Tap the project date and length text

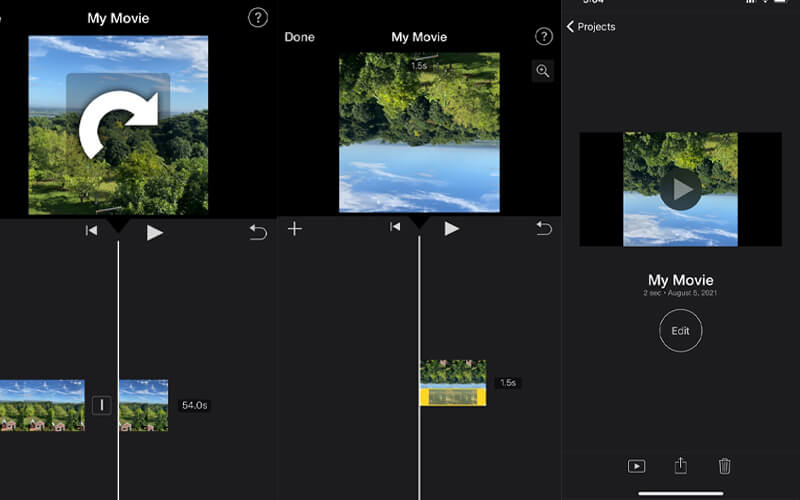pyautogui.click(x=680, y=293)
